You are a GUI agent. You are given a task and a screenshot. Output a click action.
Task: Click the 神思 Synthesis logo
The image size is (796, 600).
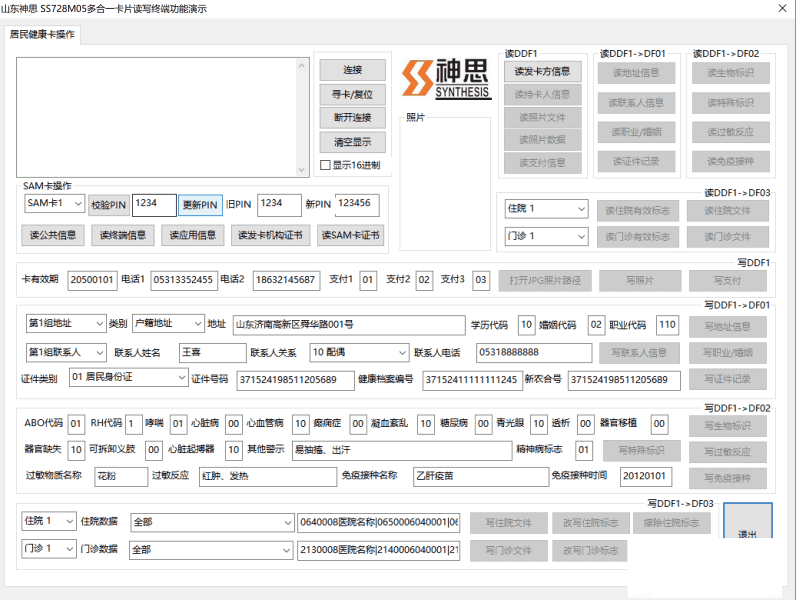tap(447, 80)
